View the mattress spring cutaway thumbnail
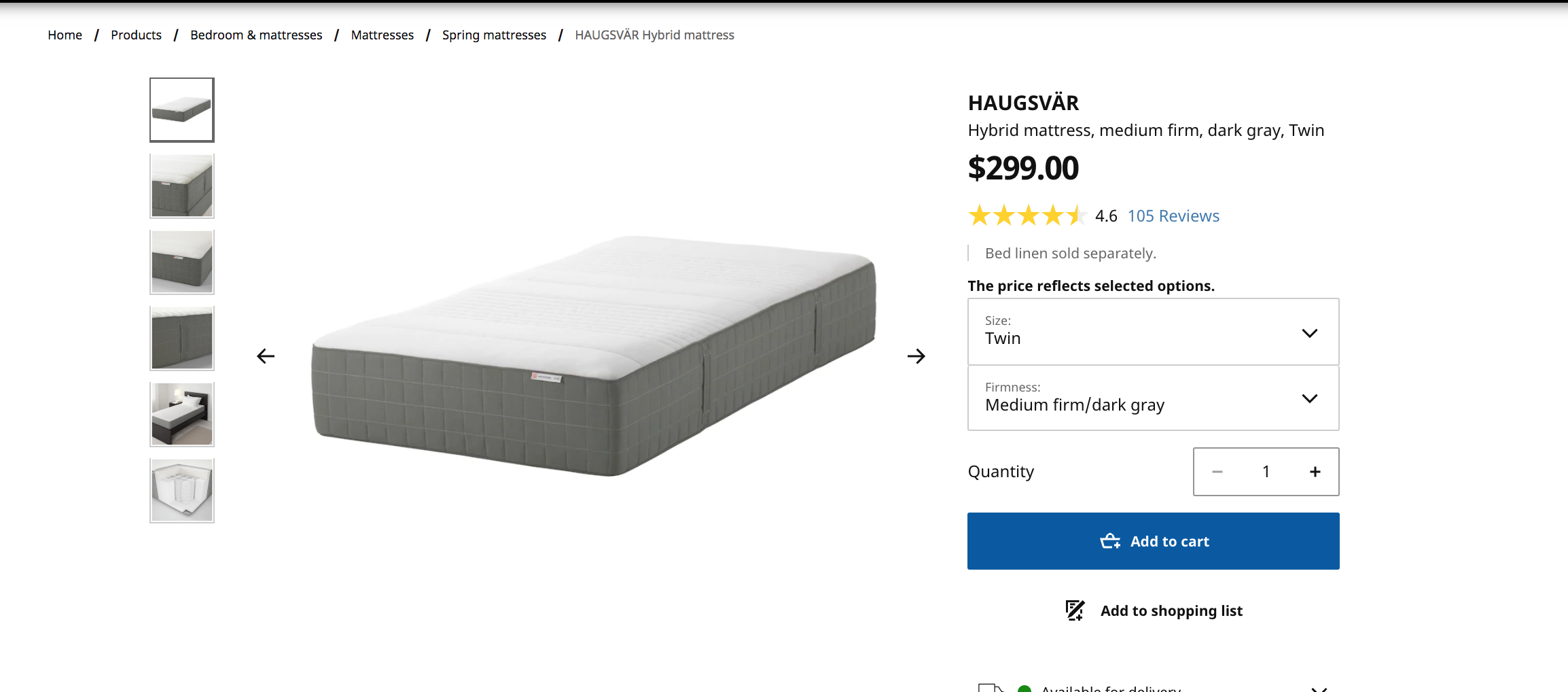 coord(182,490)
